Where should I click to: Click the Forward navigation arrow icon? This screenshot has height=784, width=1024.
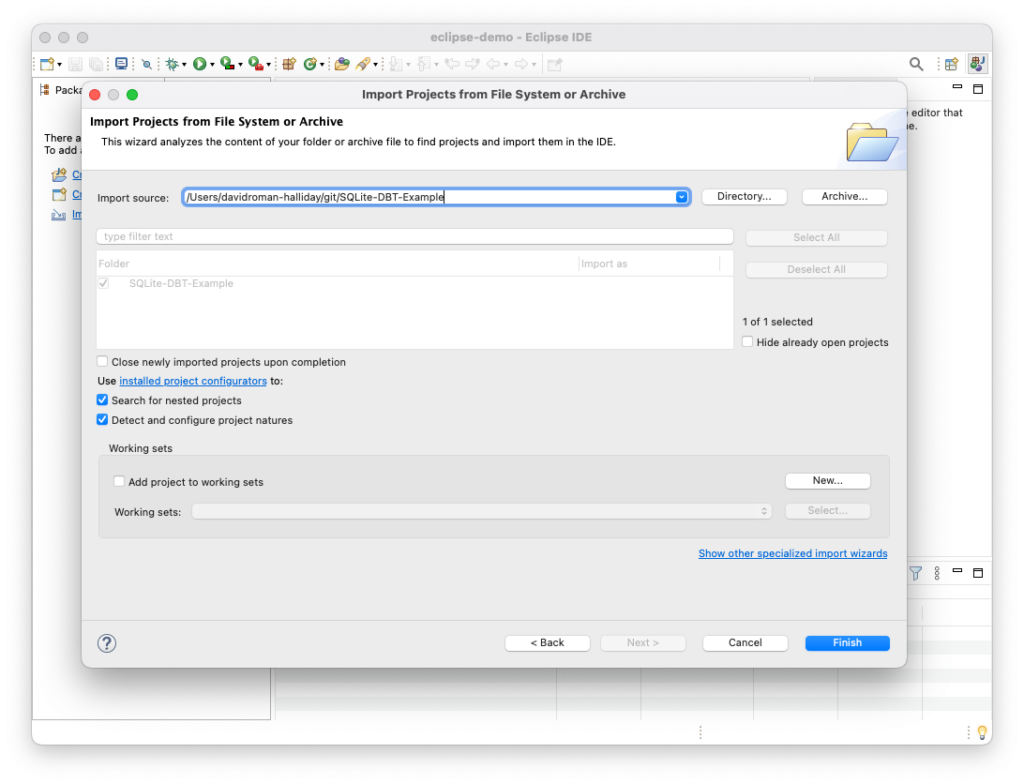pyautogui.click(x=521, y=64)
